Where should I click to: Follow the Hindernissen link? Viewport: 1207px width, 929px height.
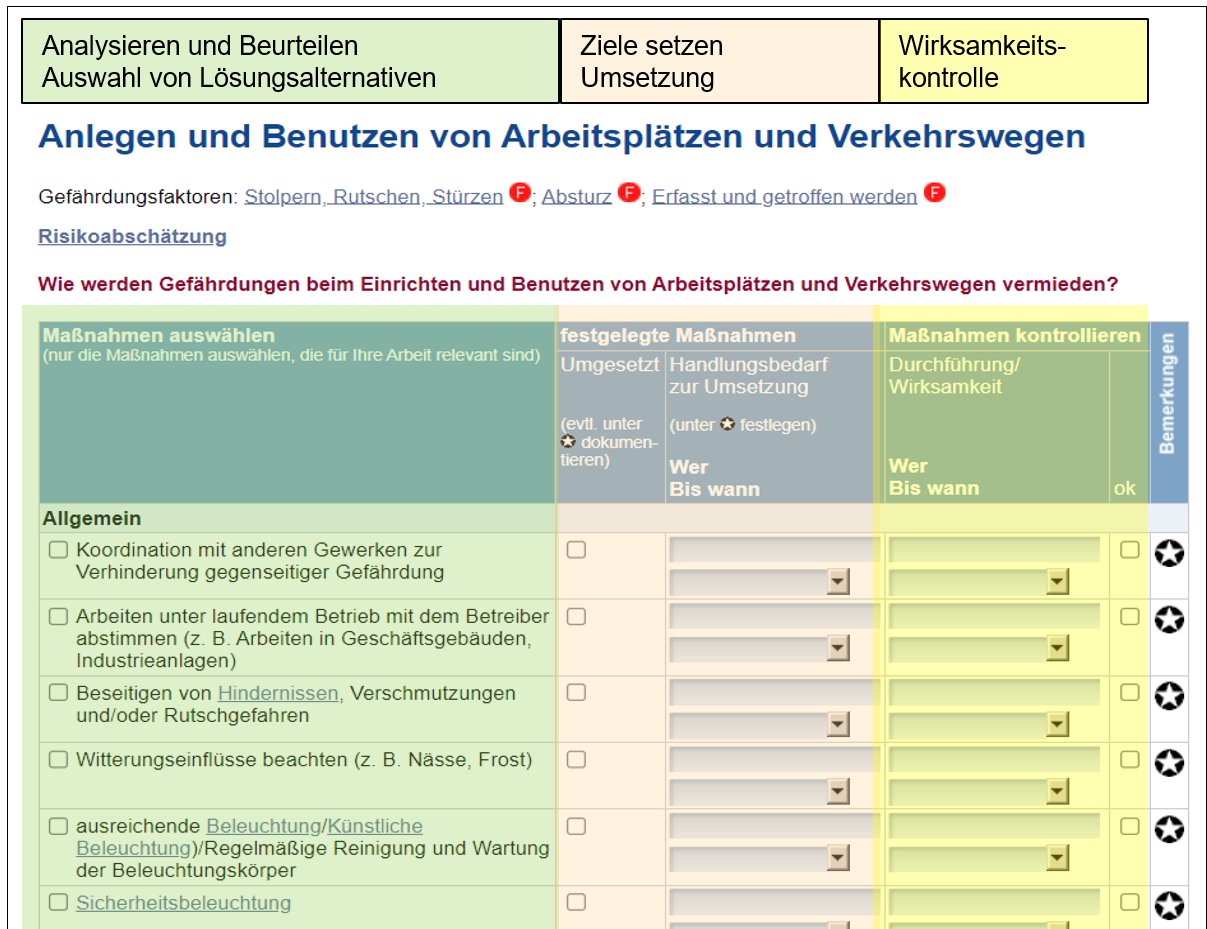pyautogui.click(x=279, y=693)
